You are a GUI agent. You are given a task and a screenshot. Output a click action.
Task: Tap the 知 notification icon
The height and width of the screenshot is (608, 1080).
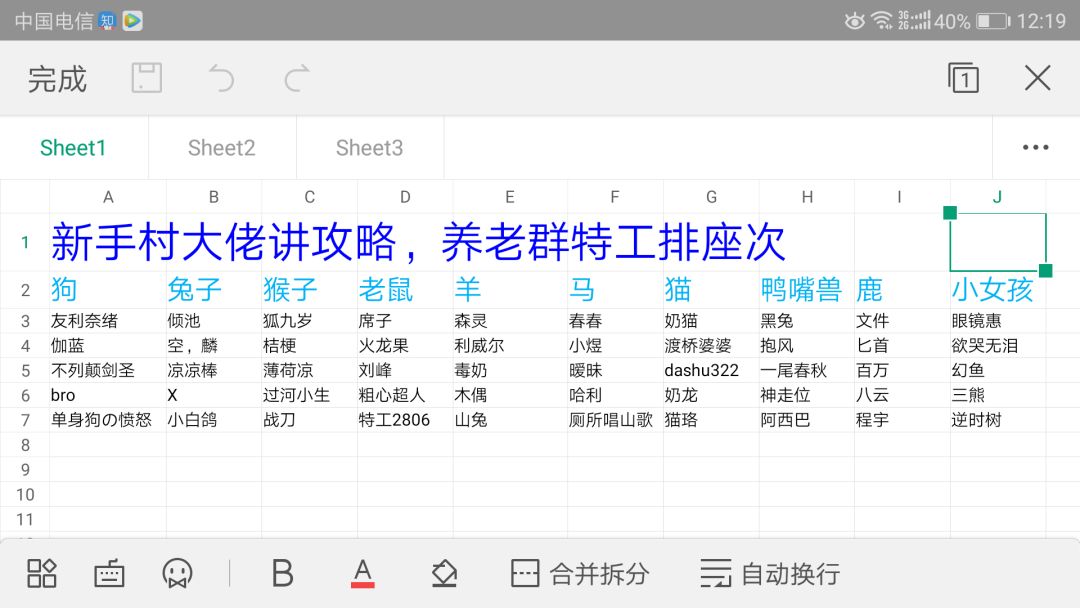[107, 21]
